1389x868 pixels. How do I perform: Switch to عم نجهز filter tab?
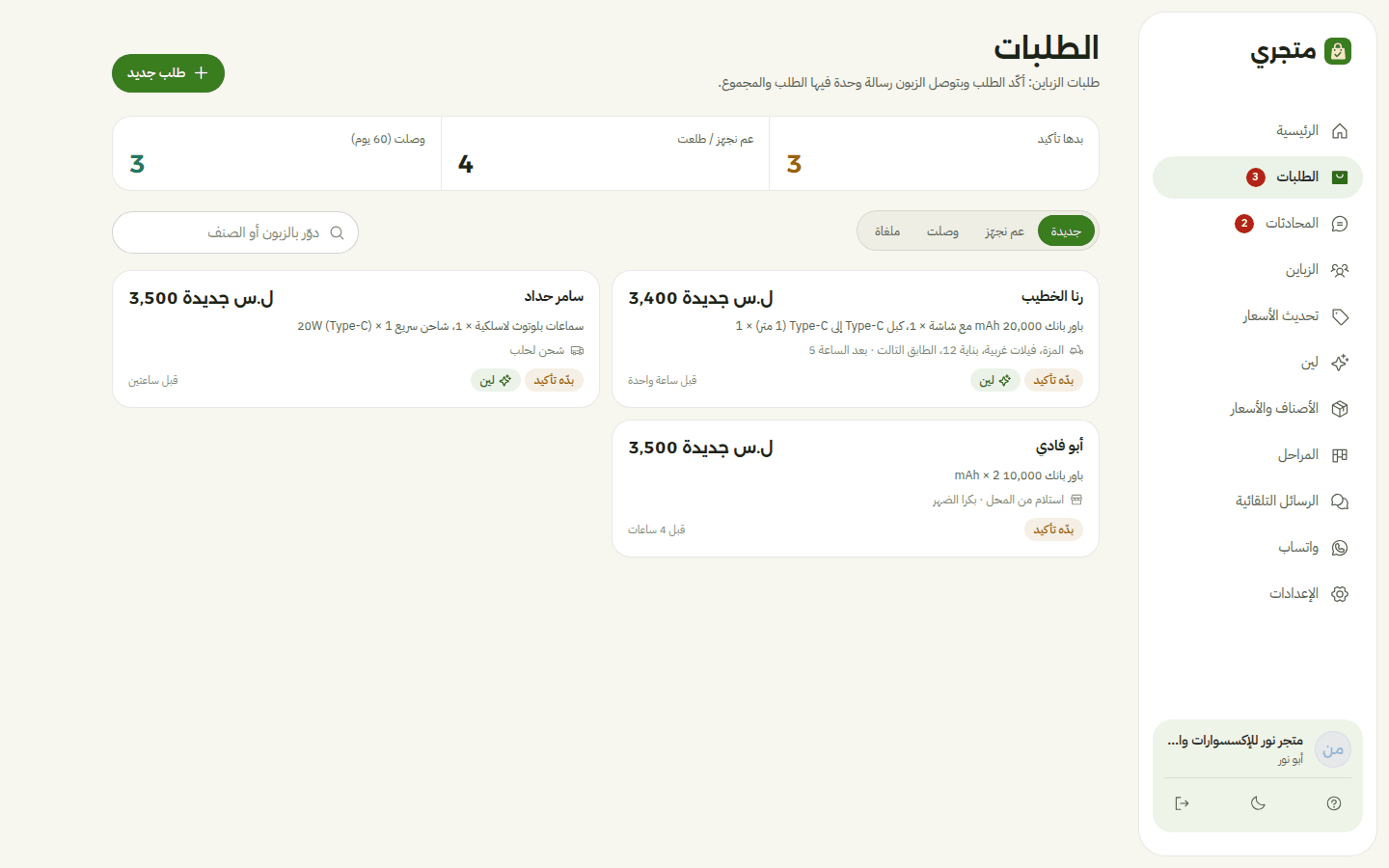pyautogui.click(x=1004, y=231)
